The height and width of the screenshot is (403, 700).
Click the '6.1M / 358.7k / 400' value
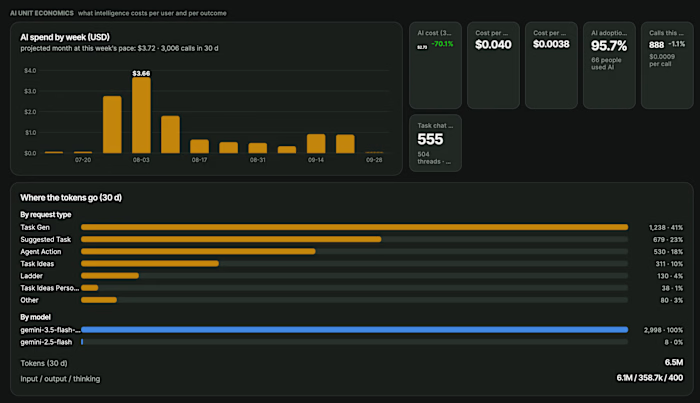coord(650,378)
